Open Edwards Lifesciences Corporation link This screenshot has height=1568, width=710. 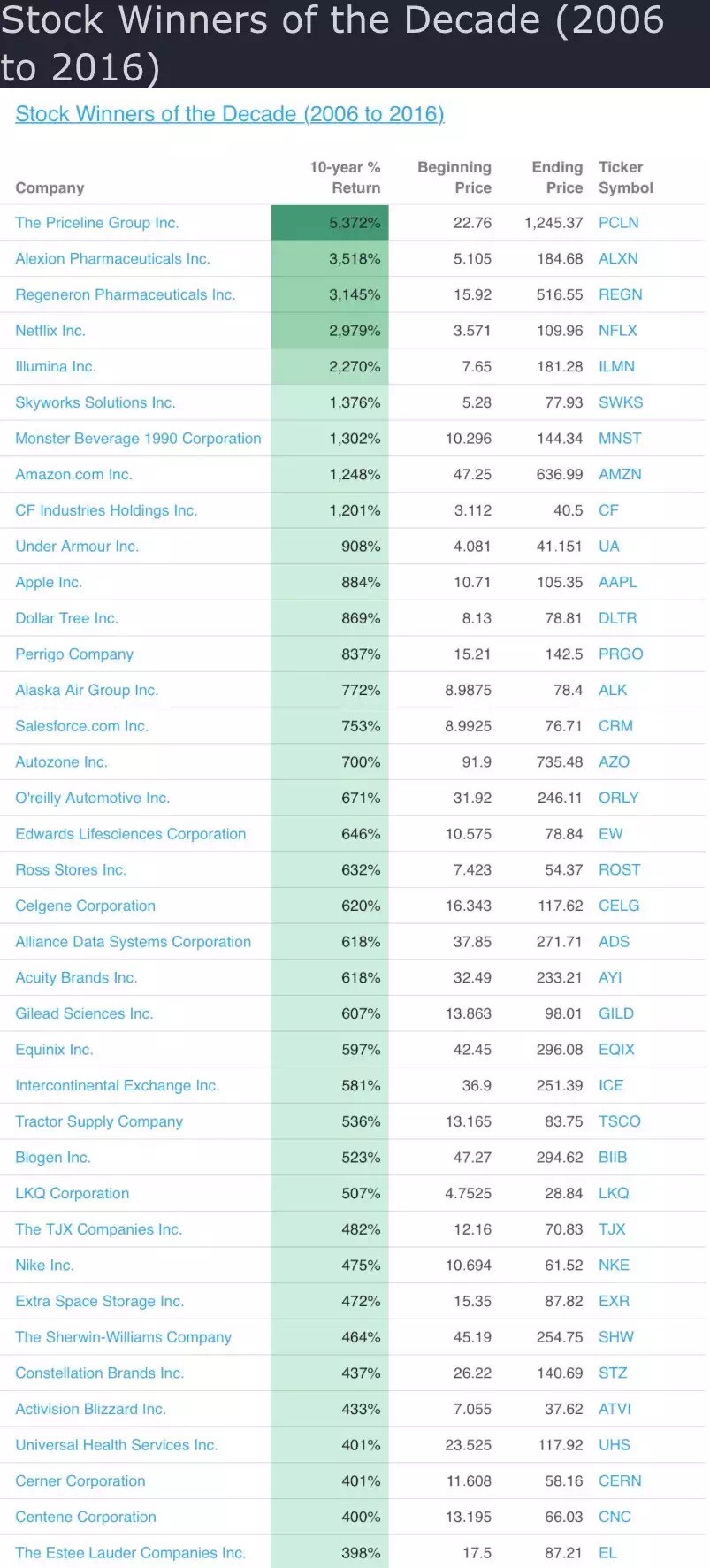pyautogui.click(x=130, y=834)
